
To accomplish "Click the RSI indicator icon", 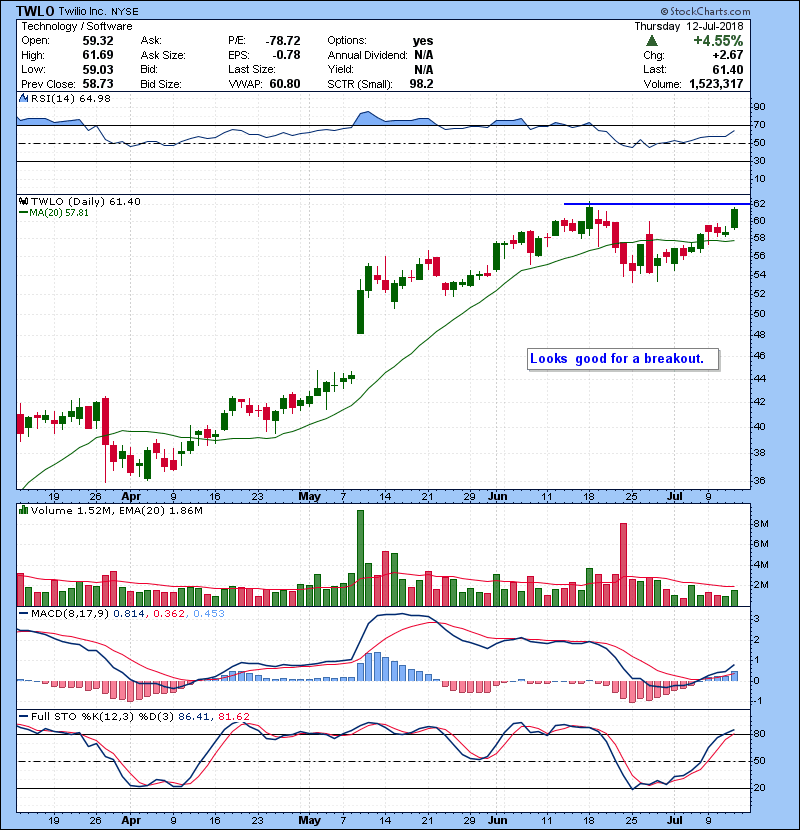I will click(x=23, y=98).
